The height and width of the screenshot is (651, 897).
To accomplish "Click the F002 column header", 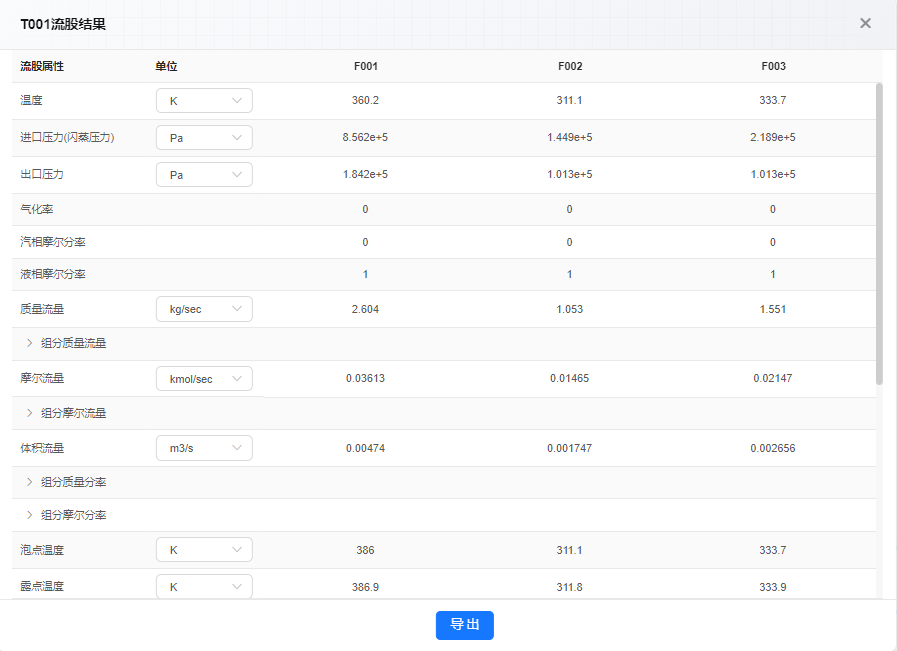I will coord(570,66).
